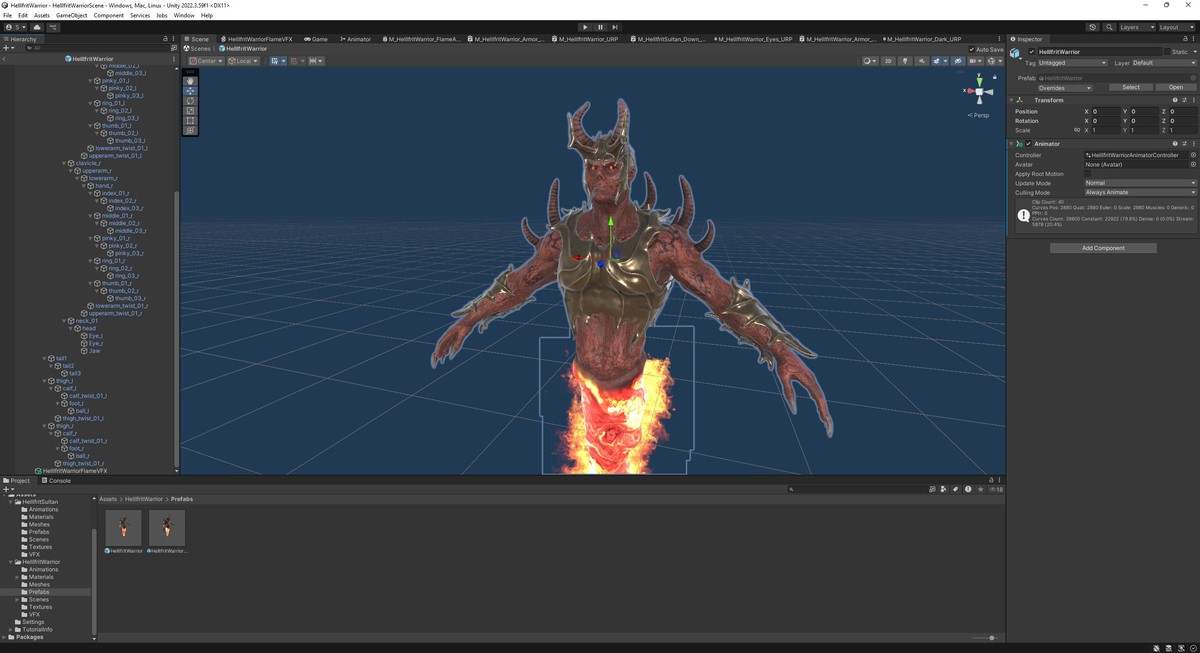Switch to the Console tab
1200x653 pixels.
[x=59, y=480]
